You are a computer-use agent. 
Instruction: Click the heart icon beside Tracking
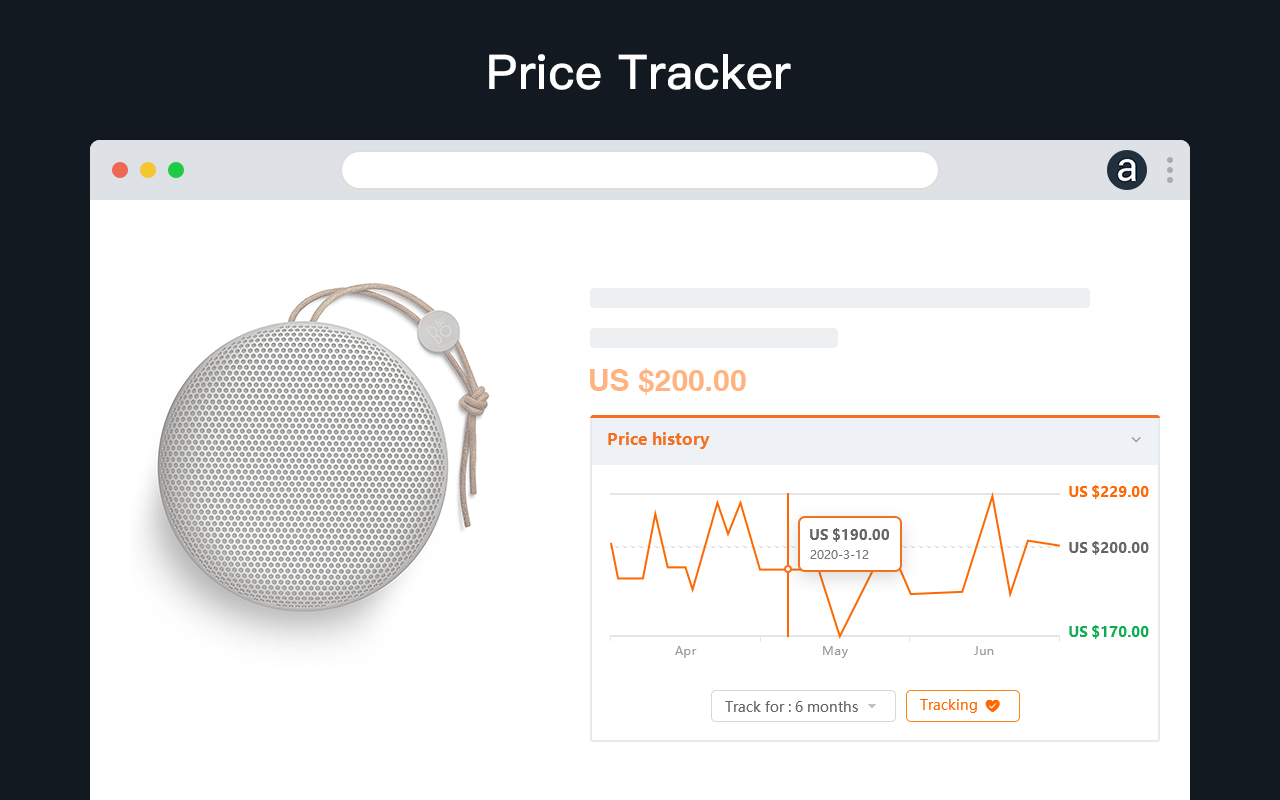click(x=992, y=706)
